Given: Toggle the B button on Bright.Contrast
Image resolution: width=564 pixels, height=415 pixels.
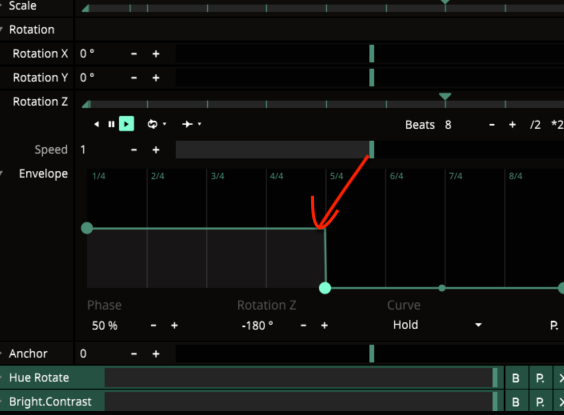Looking at the screenshot, I should 516,402.
